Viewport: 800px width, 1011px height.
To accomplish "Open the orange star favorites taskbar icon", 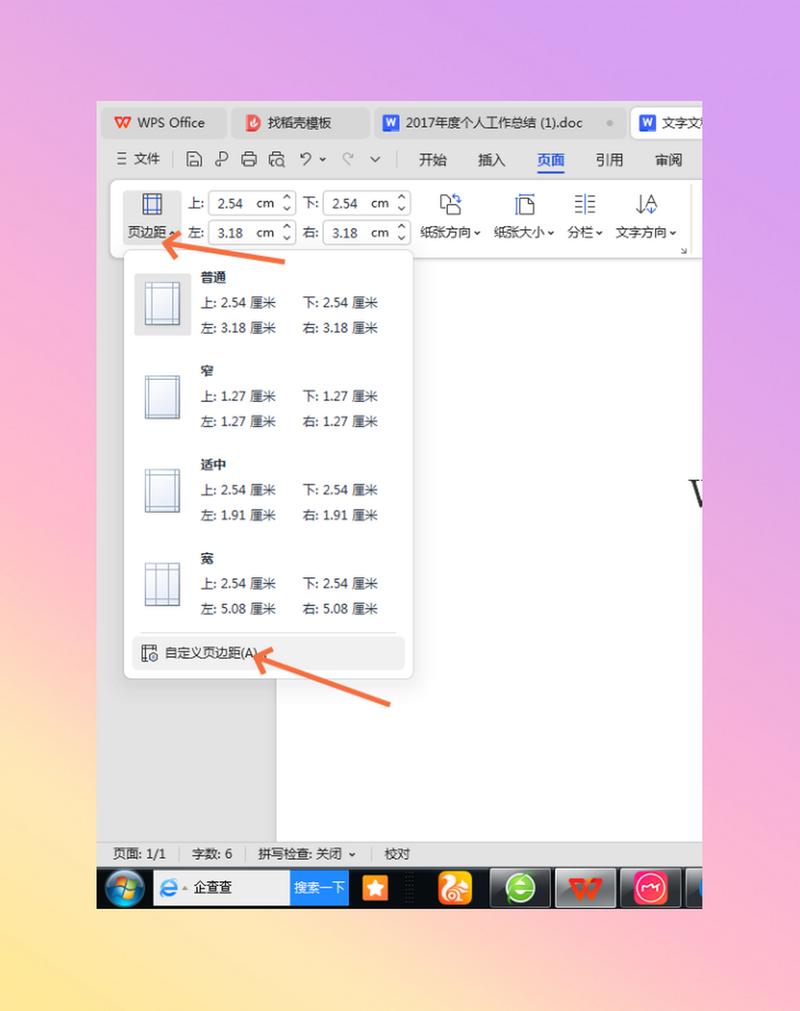I will (375, 888).
